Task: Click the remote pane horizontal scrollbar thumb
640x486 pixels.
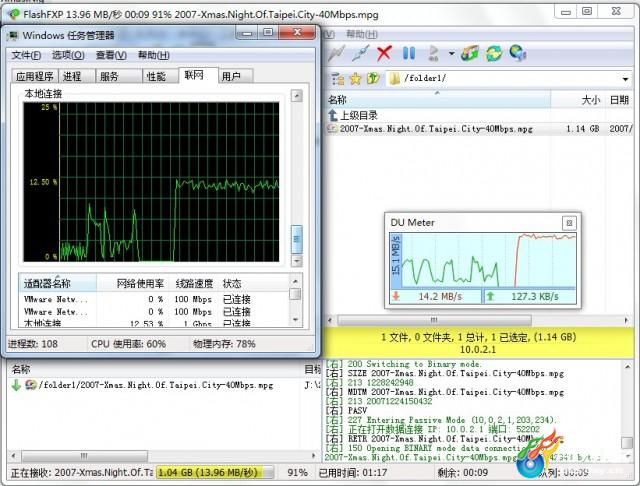Action: coord(434,320)
